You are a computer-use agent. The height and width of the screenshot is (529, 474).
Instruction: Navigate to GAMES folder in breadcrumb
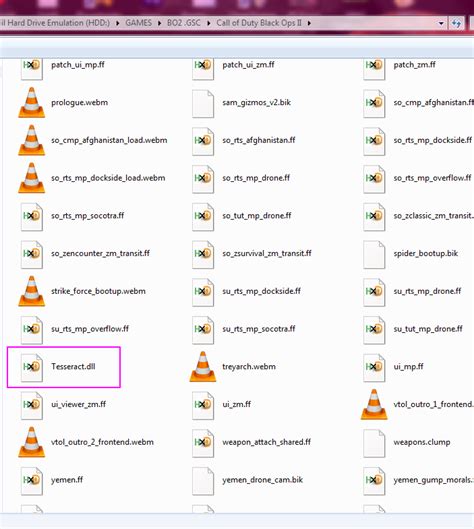pyautogui.click(x=138, y=23)
